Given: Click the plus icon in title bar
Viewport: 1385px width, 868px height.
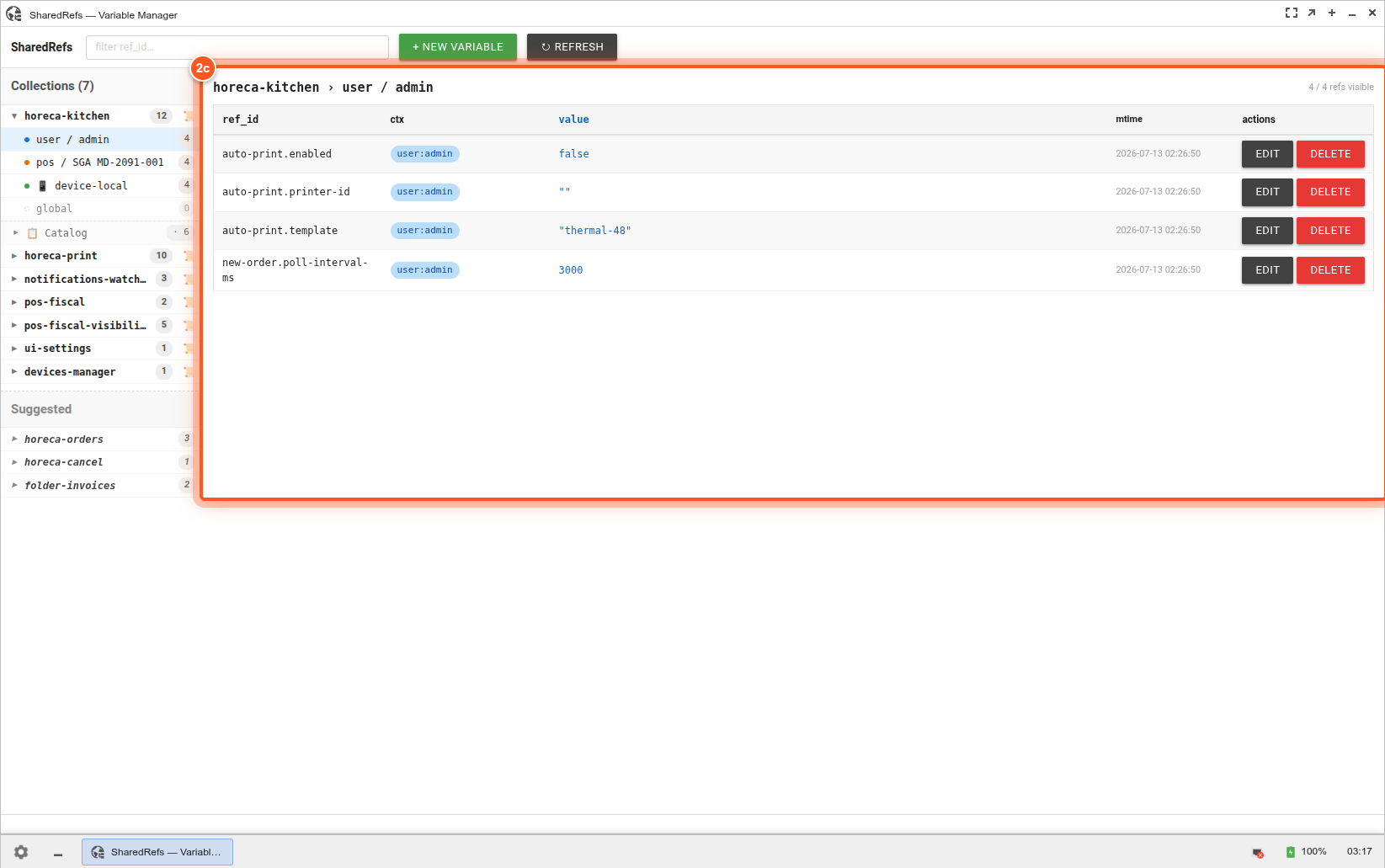Looking at the screenshot, I should coord(1332,13).
